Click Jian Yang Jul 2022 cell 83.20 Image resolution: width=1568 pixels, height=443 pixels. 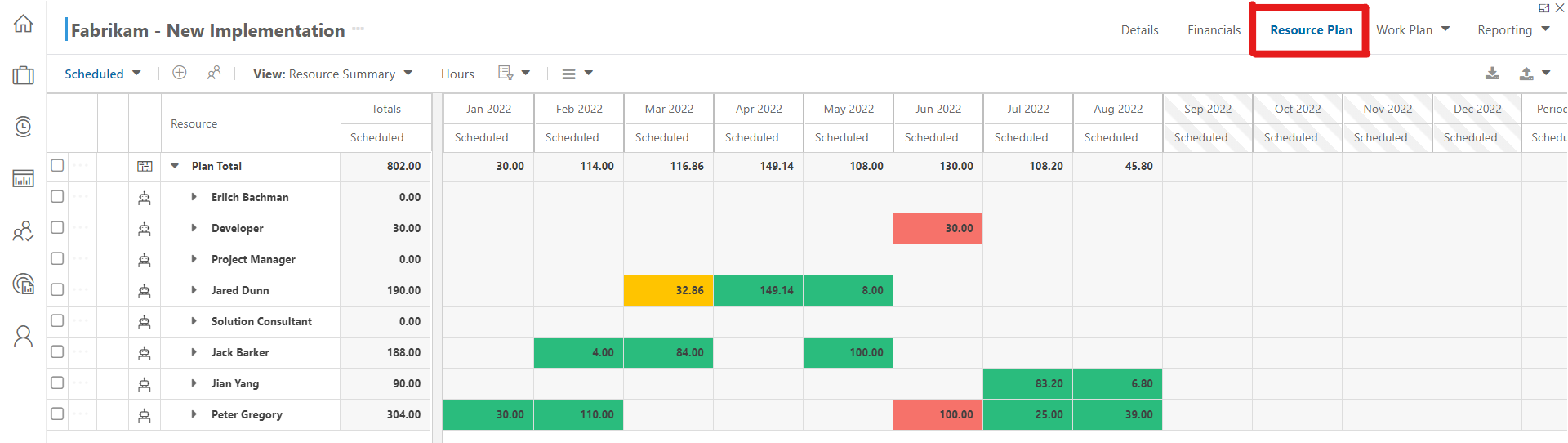[1027, 383]
